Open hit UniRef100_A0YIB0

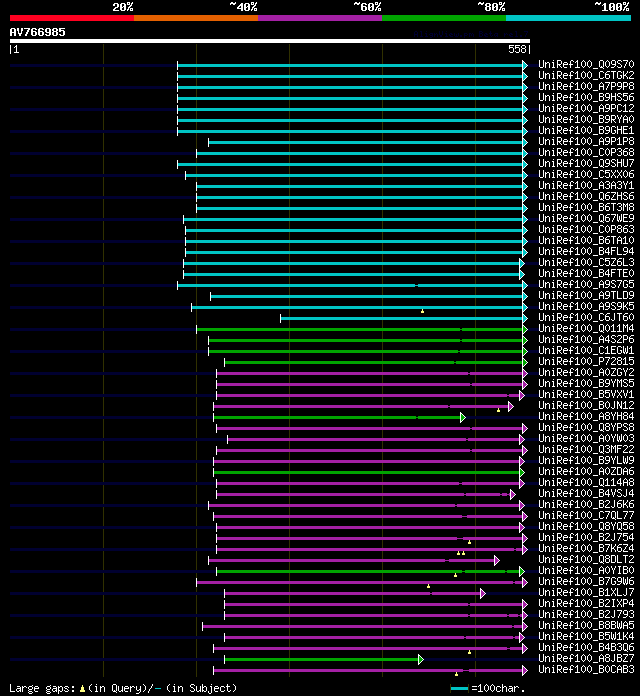click(586, 571)
